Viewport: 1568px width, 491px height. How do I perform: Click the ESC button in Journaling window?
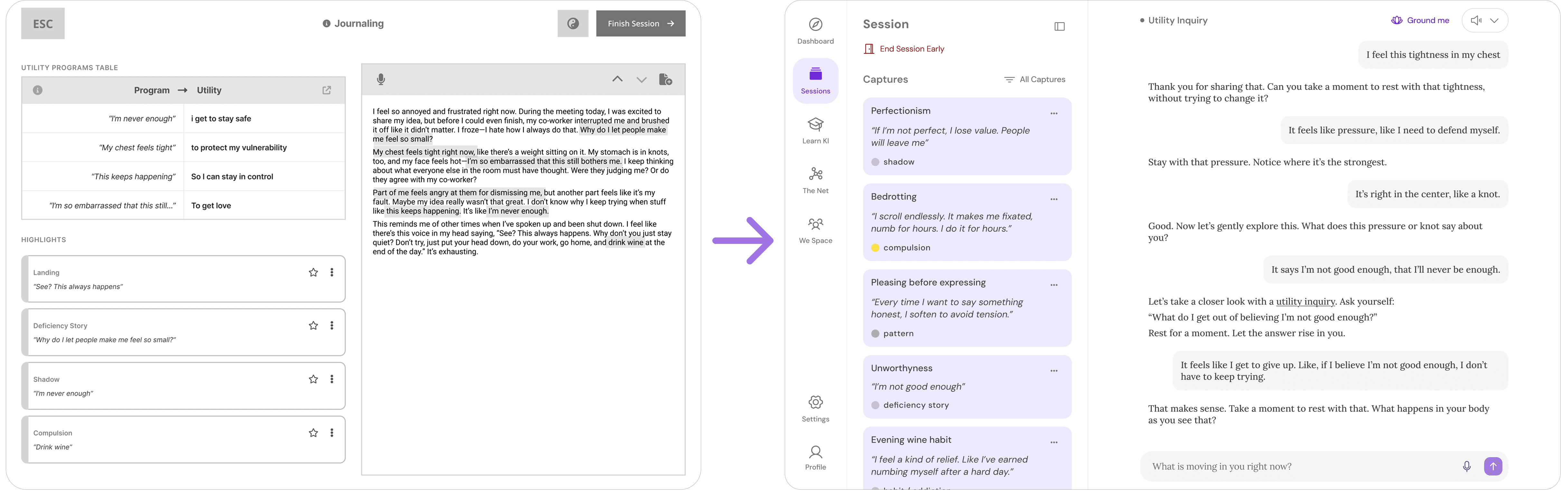pyautogui.click(x=42, y=24)
